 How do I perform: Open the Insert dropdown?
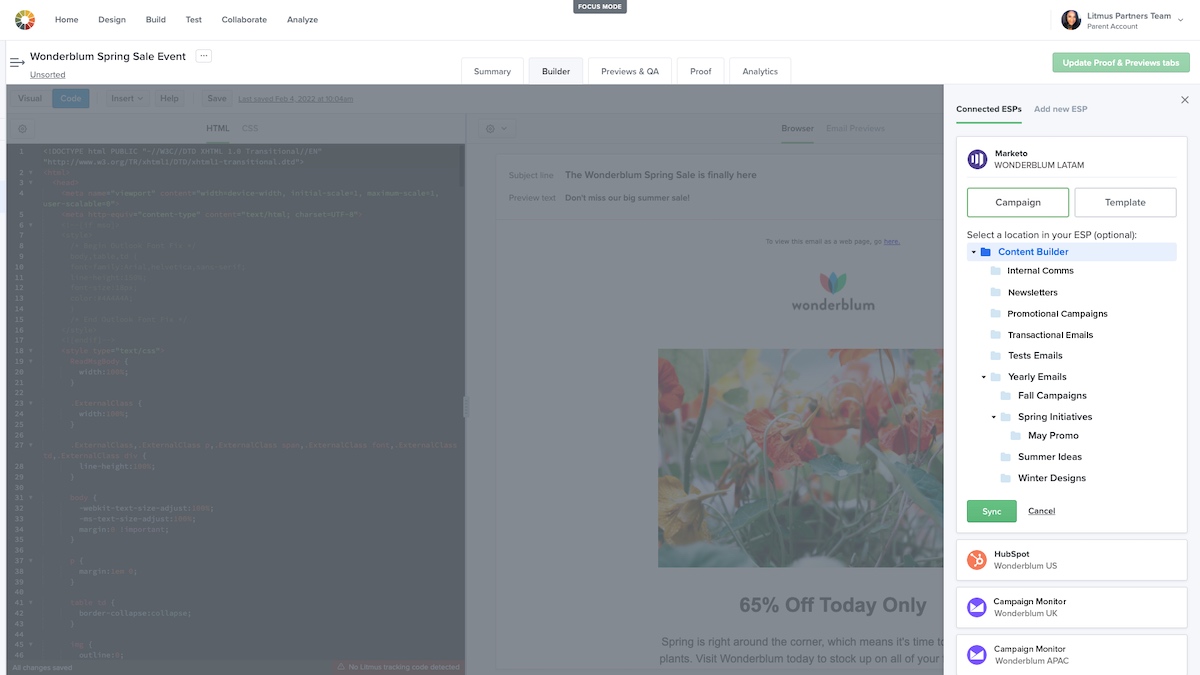[x=127, y=98]
